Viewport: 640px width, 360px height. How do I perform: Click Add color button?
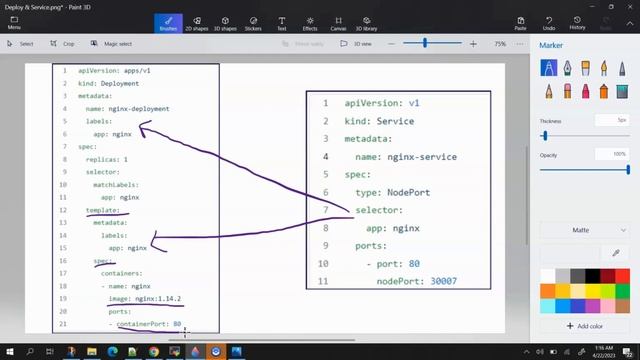tap(584, 326)
